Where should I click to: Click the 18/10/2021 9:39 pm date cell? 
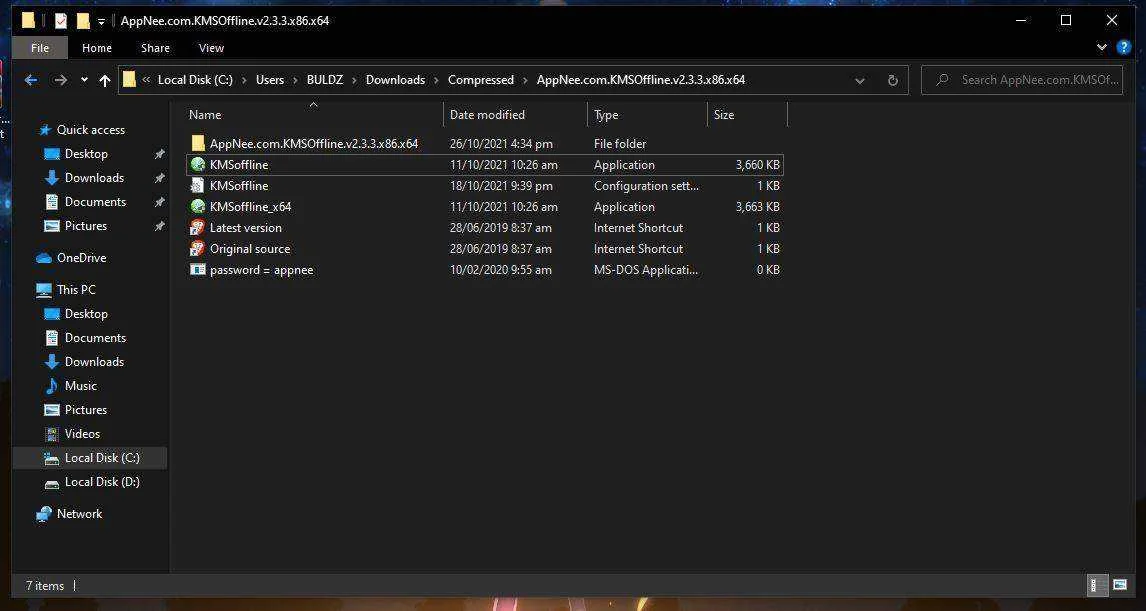(501, 186)
